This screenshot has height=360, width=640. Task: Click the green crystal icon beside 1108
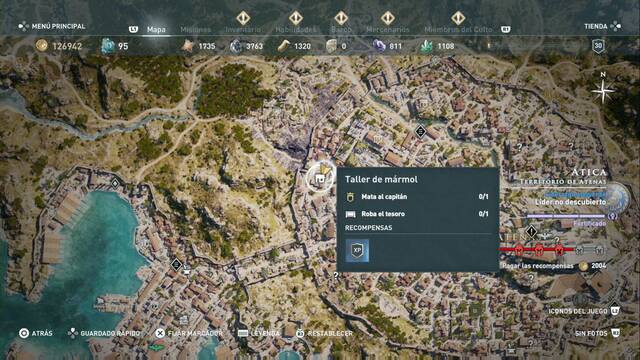(x=427, y=46)
